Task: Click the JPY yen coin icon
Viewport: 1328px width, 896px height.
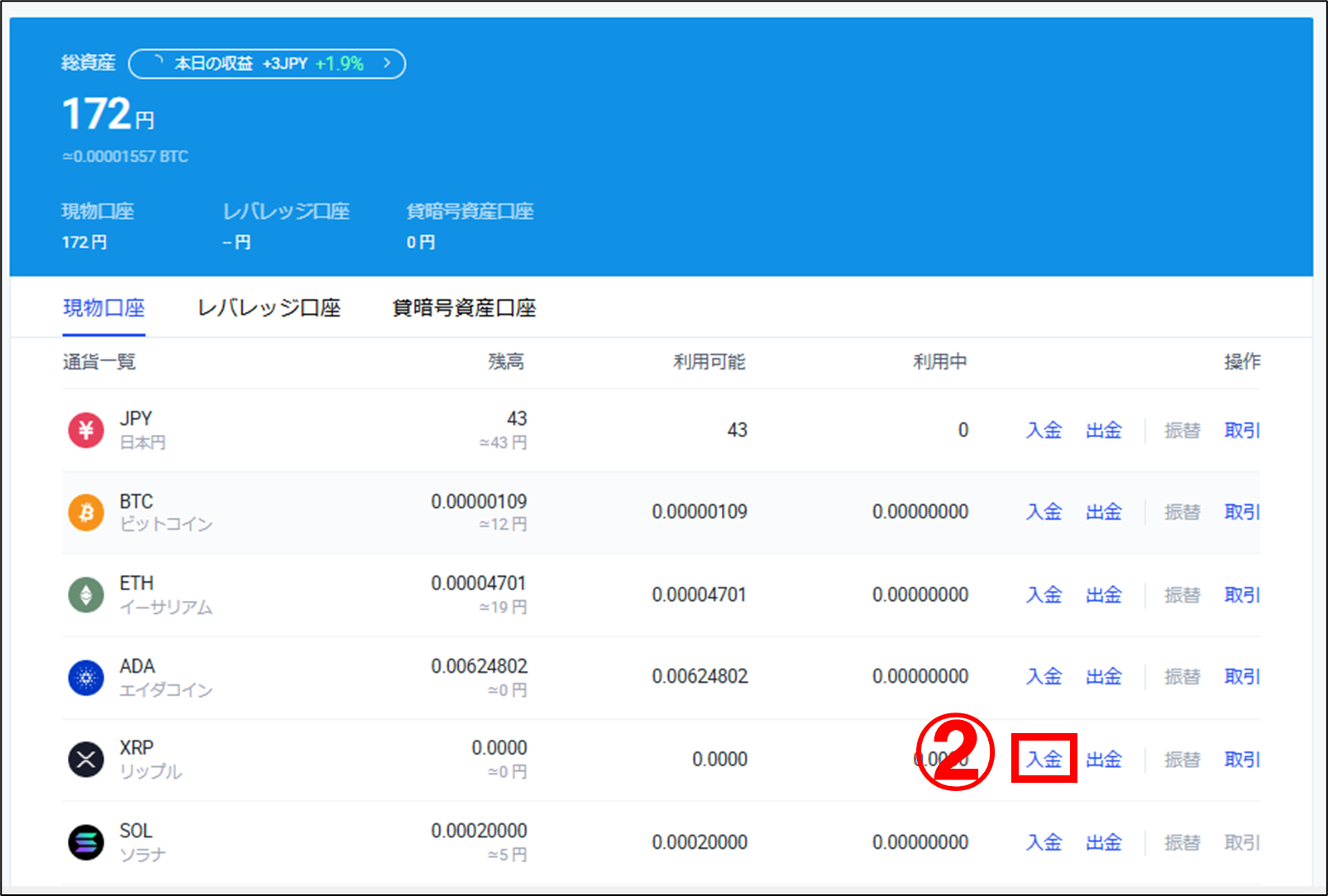Action: pos(86,430)
